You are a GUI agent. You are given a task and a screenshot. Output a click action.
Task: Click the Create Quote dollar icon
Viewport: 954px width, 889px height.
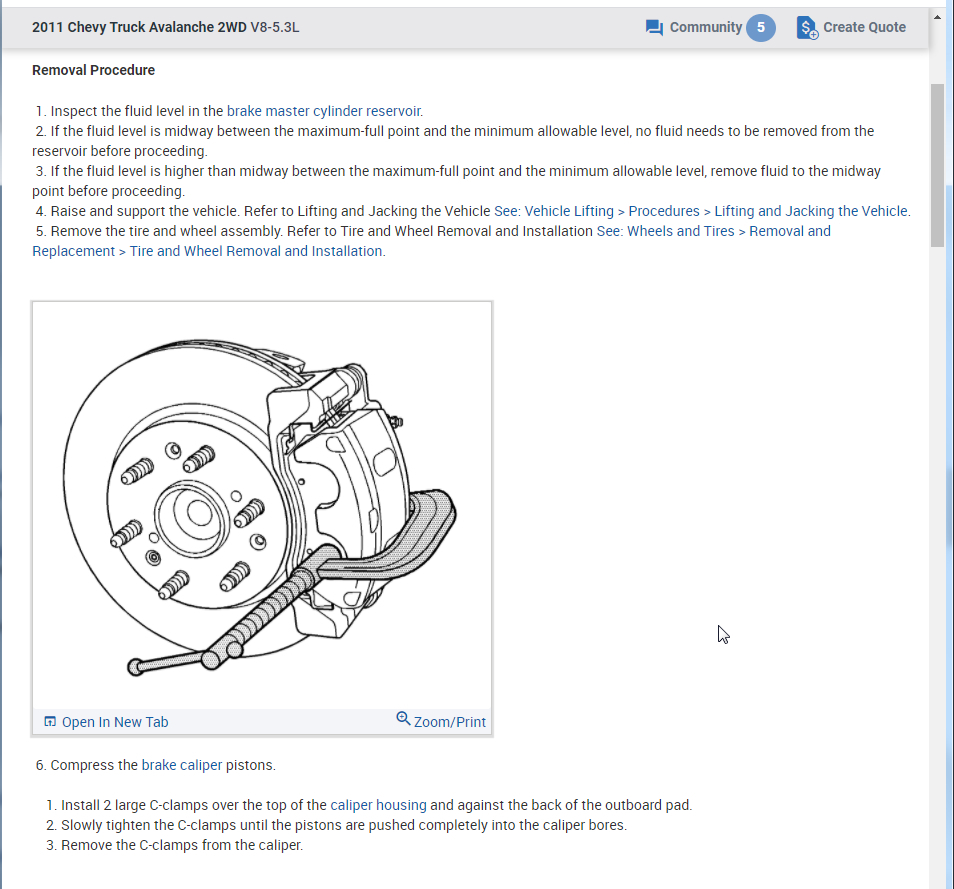pyautogui.click(x=807, y=27)
